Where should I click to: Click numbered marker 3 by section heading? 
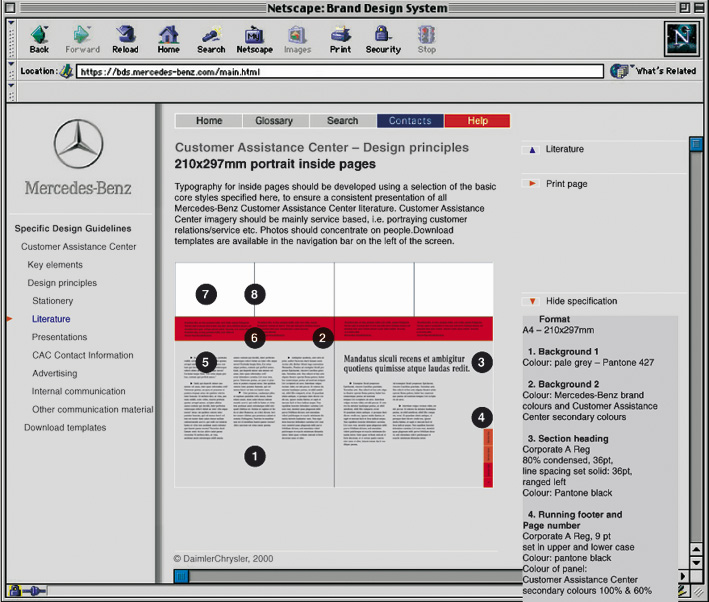(x=482, y=362)
